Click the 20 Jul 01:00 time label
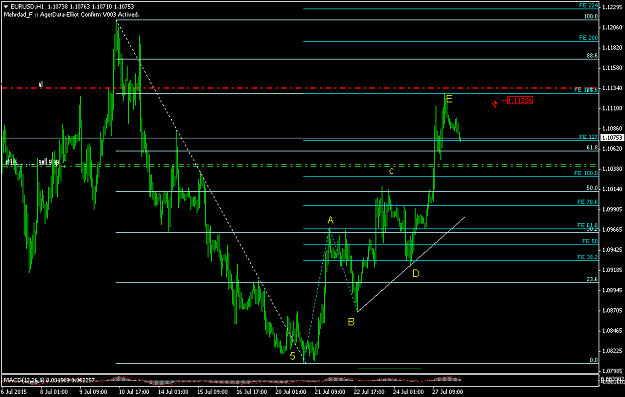This screenshot has width=625, height=397. [x=290, y=392]
